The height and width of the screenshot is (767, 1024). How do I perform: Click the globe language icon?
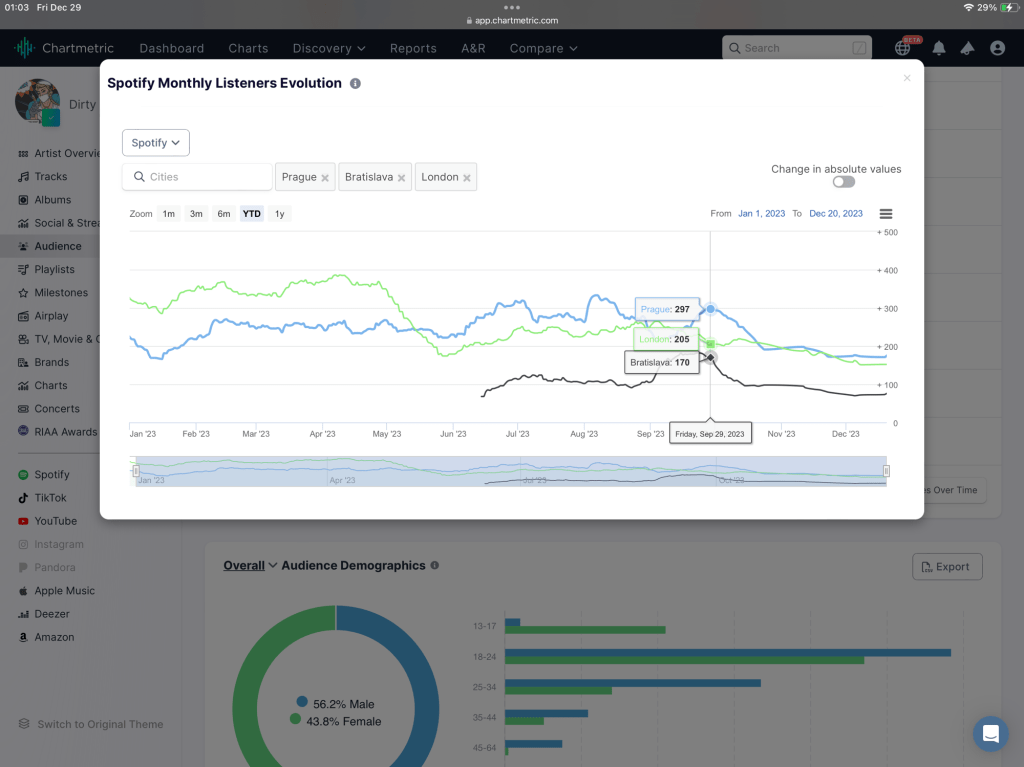903,48
